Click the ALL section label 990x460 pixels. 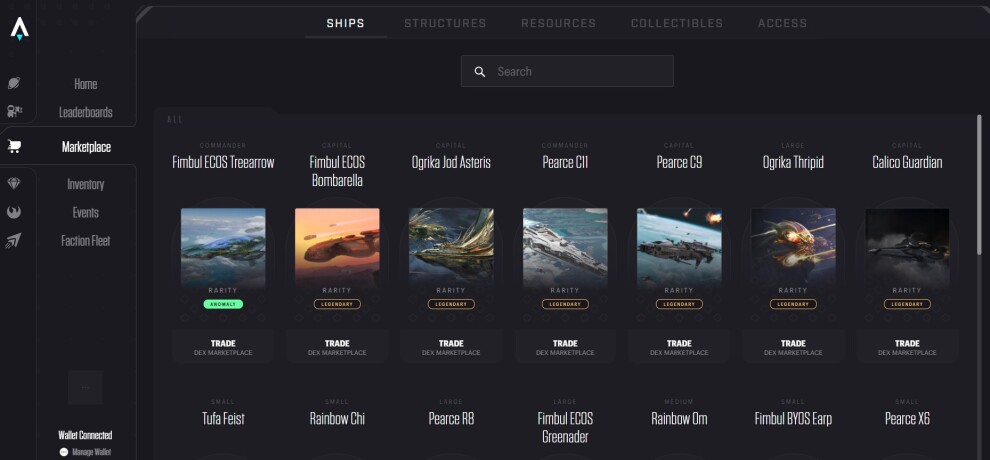pos(175,119)
